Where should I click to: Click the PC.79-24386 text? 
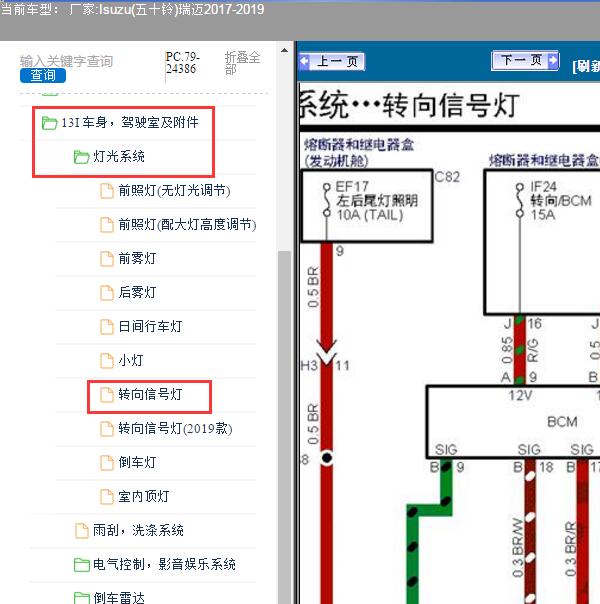pos(182,62)
